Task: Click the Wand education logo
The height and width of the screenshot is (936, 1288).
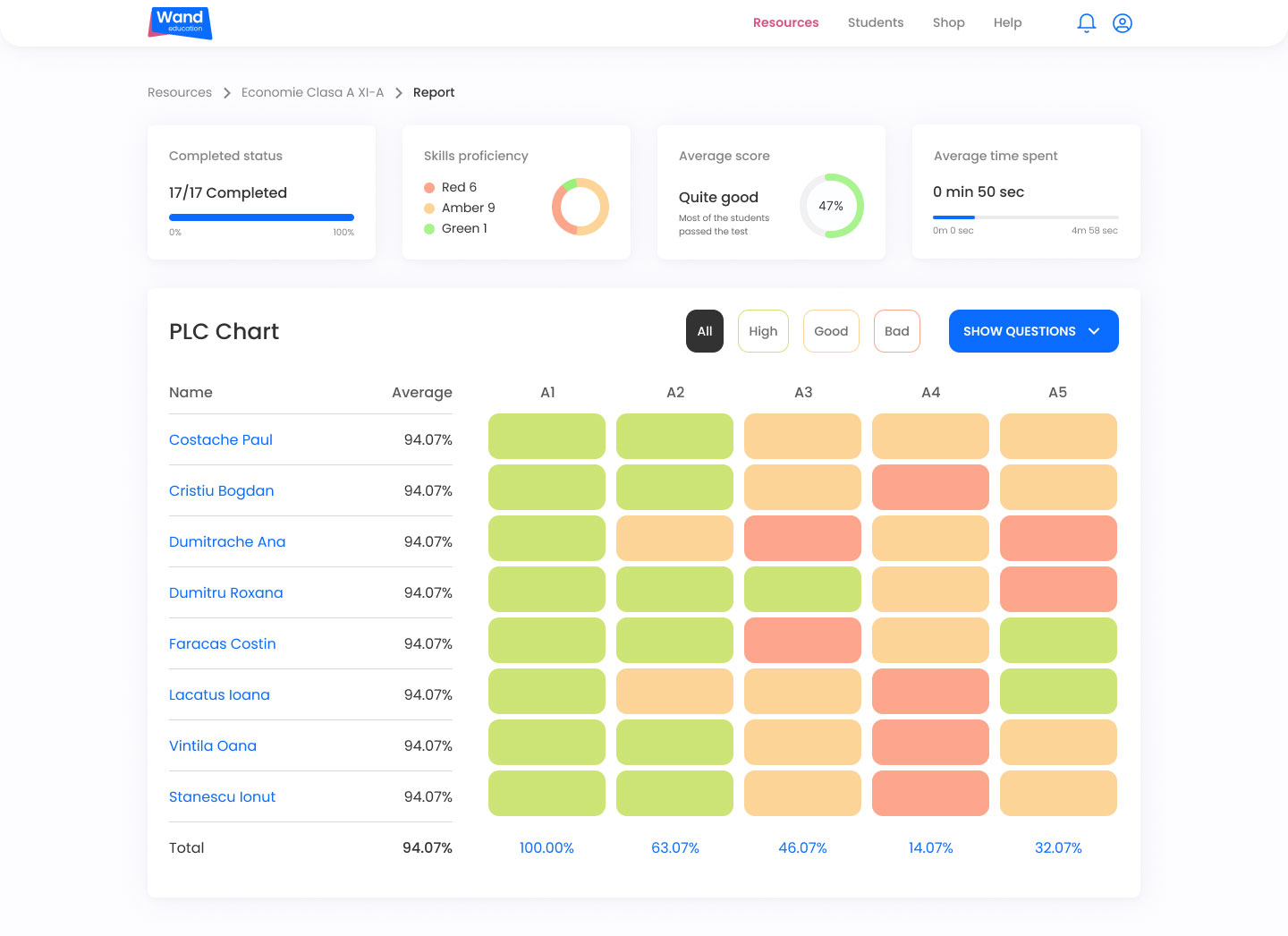Action: point(180,23)
